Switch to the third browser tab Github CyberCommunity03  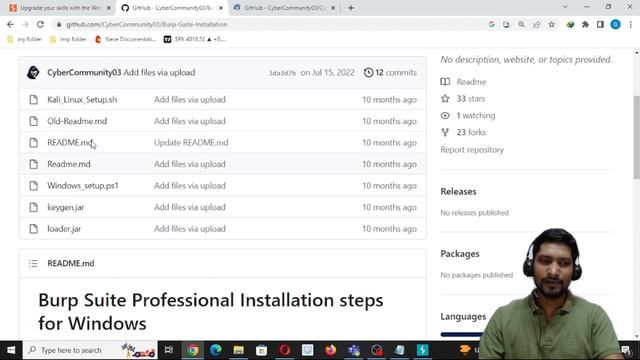[284, 8]
